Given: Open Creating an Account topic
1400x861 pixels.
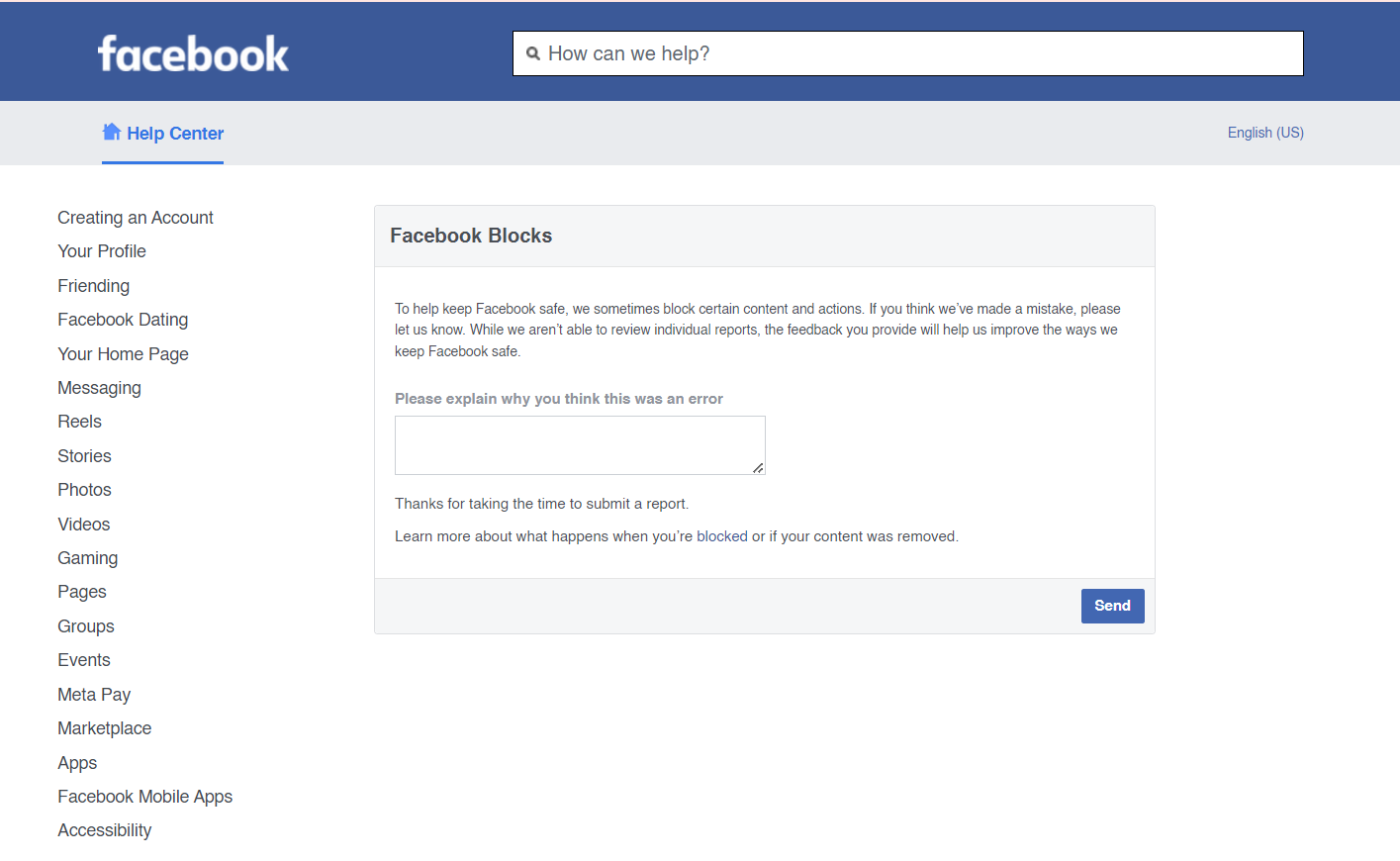Looking at the screenshot, I should coord(136,218).
